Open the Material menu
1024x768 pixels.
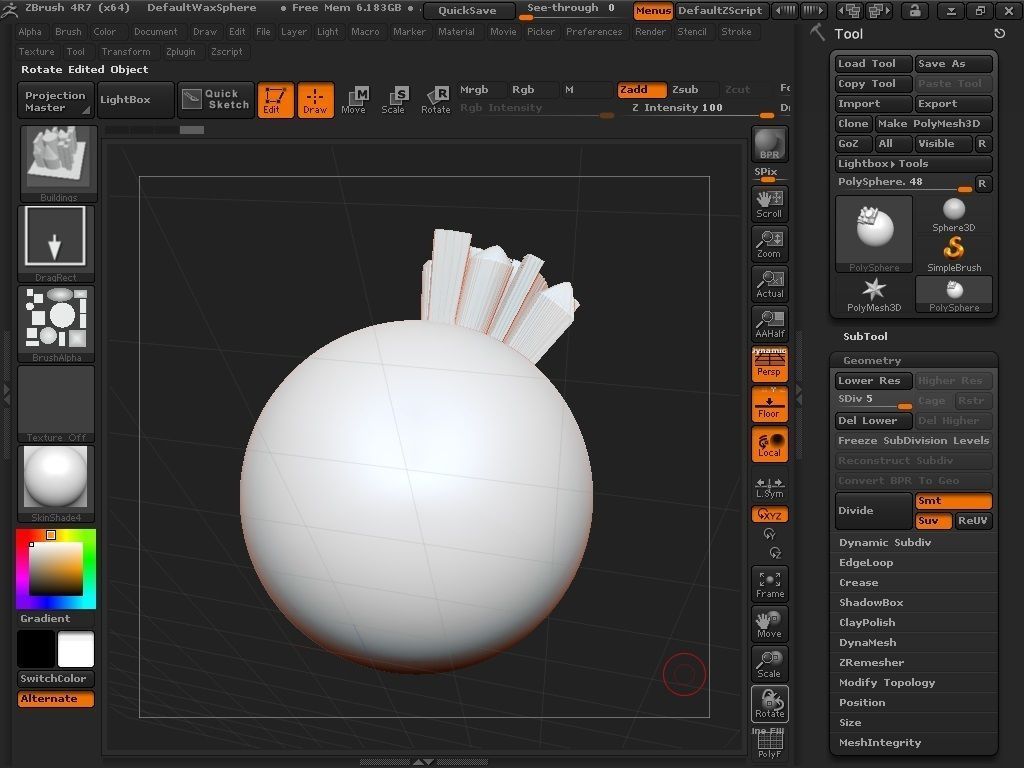[456, 31]
